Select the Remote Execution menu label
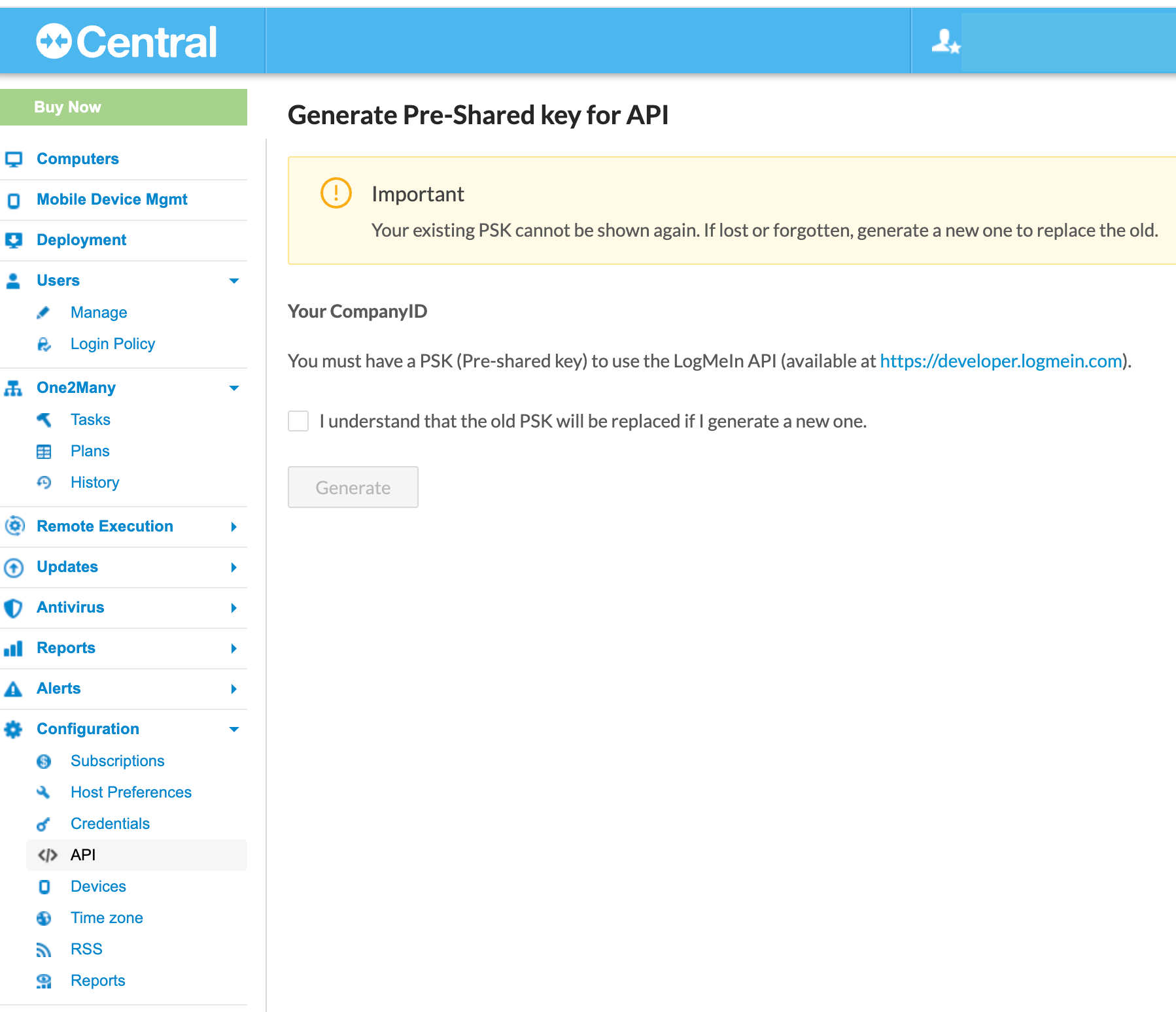 click(x=105, y=526)
